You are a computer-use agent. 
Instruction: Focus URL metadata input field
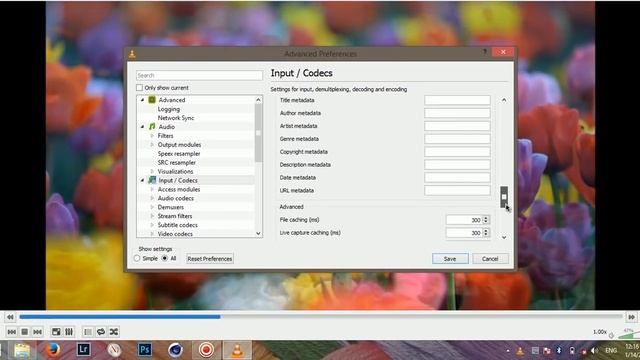[x=457, y=191]
